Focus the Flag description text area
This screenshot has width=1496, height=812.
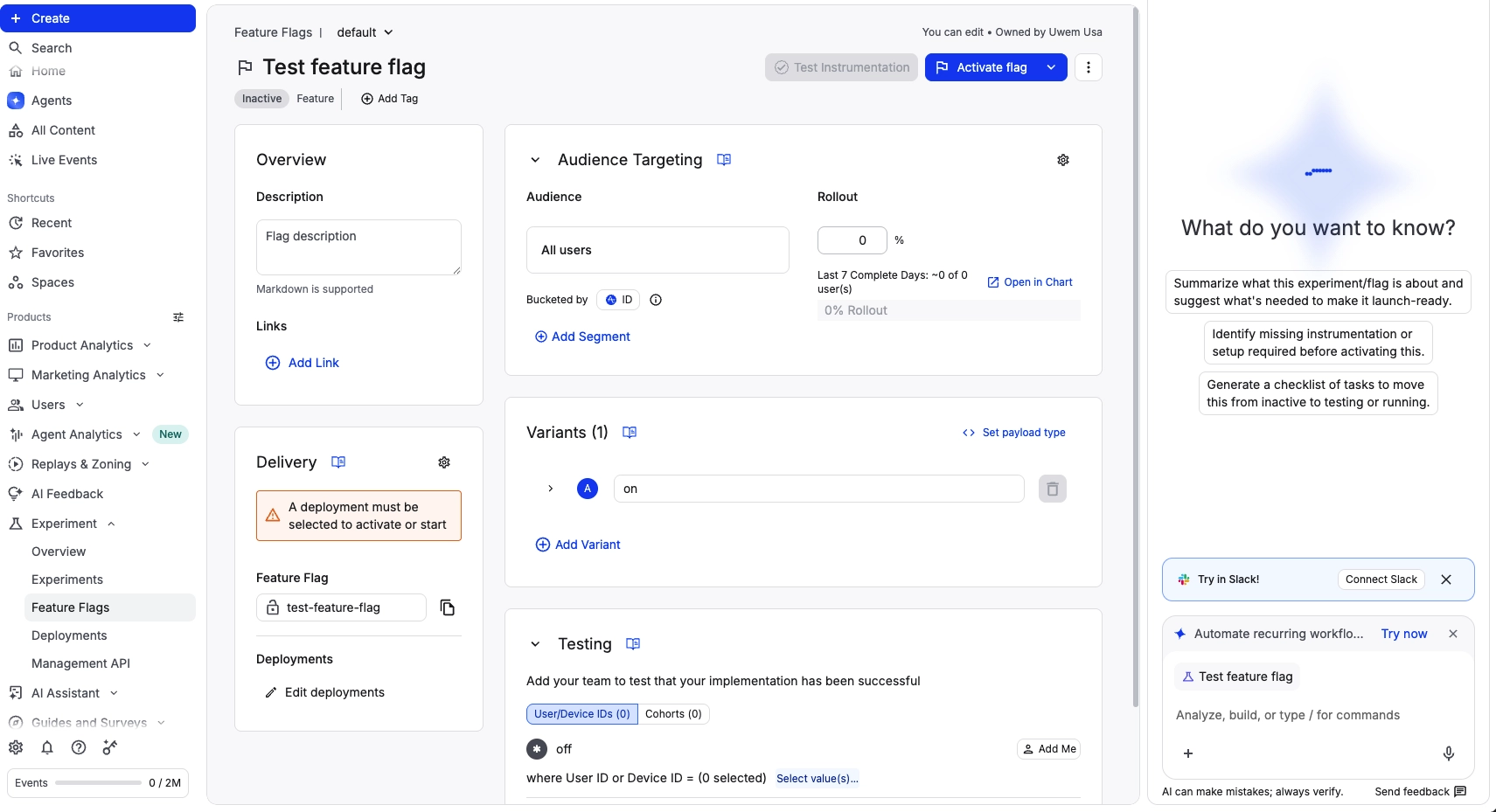(x=358, y=247)
